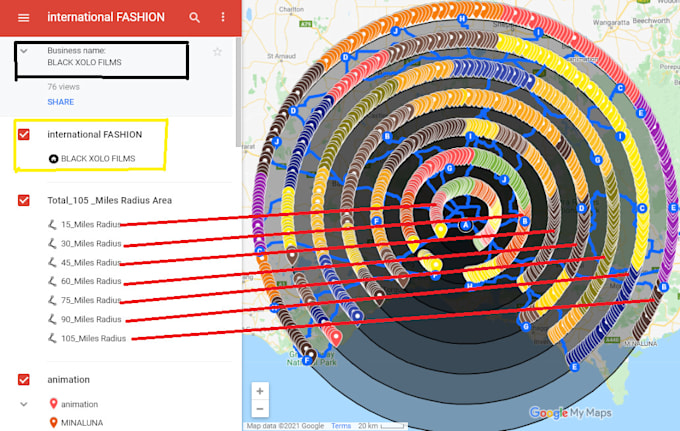Viewport: 680px width, 431px height.
Task: Click the yellow pin near map center
Action: coord(441,230)
